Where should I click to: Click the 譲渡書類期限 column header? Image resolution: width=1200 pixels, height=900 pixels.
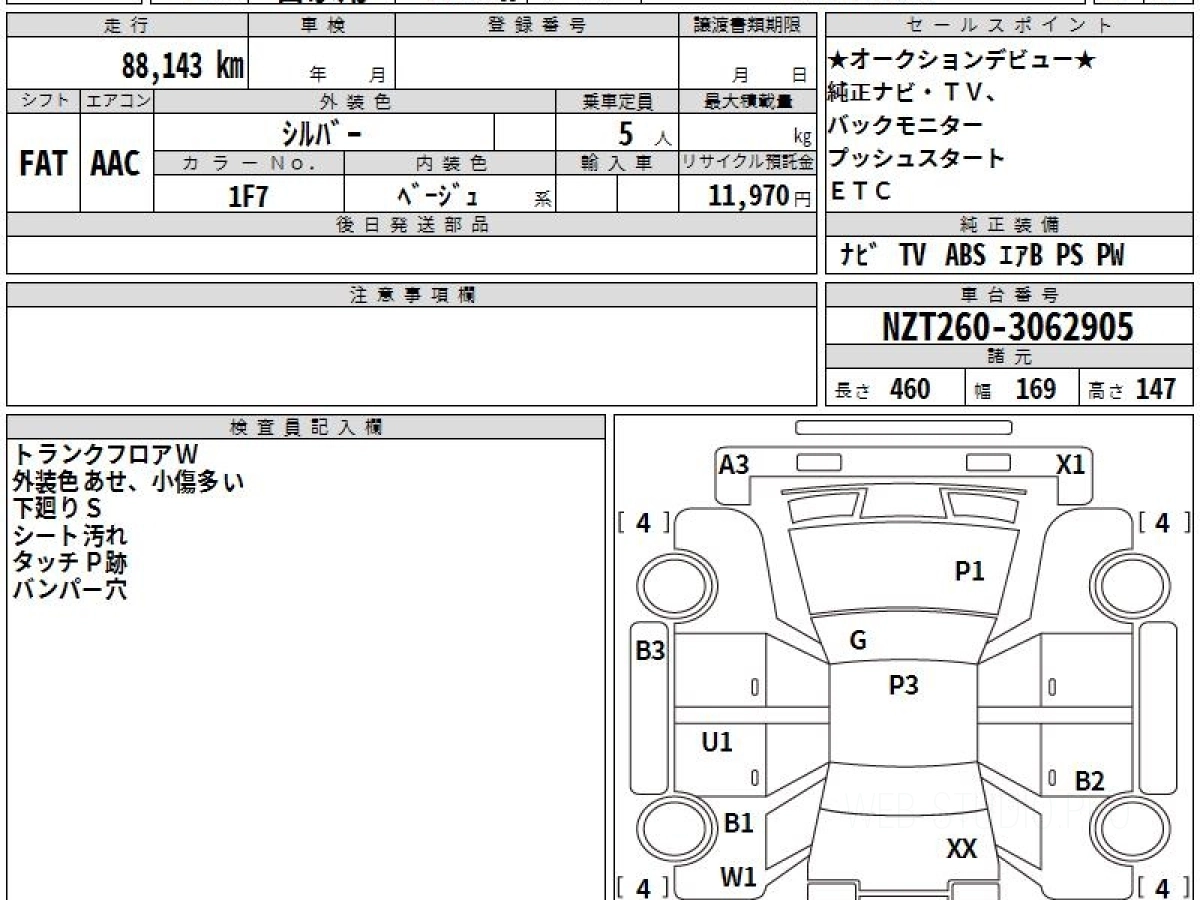pos(748,25)
